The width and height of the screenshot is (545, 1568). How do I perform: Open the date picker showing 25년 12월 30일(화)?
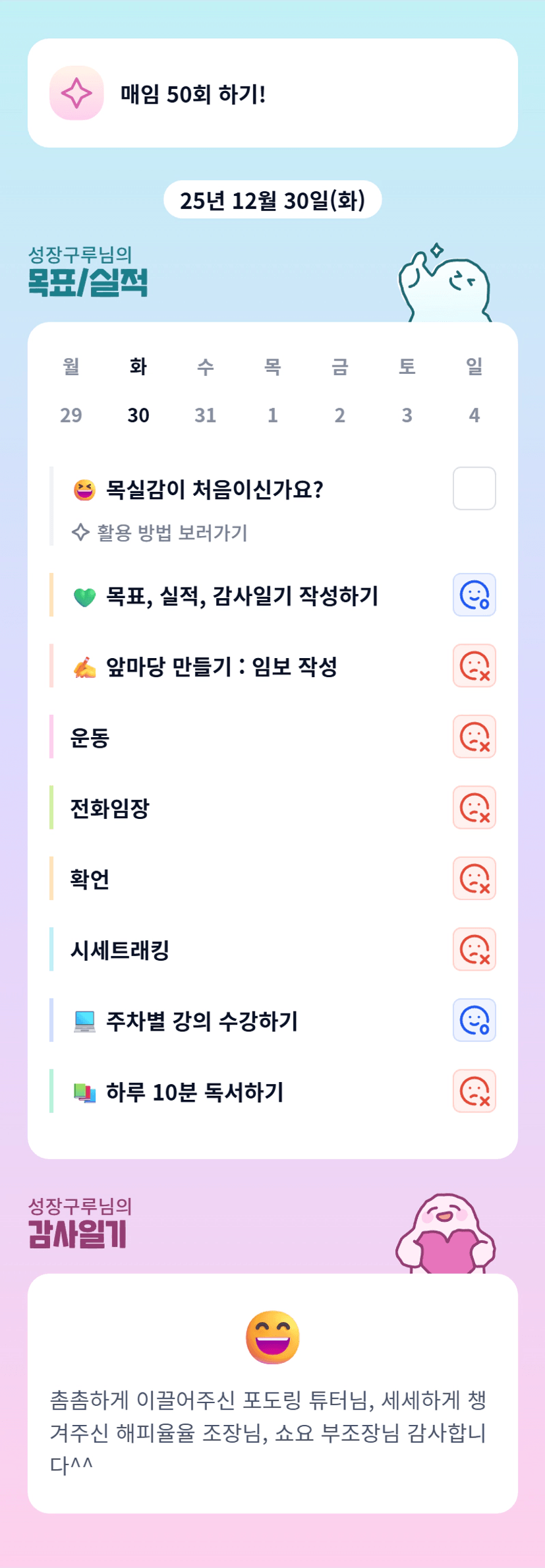272,200
